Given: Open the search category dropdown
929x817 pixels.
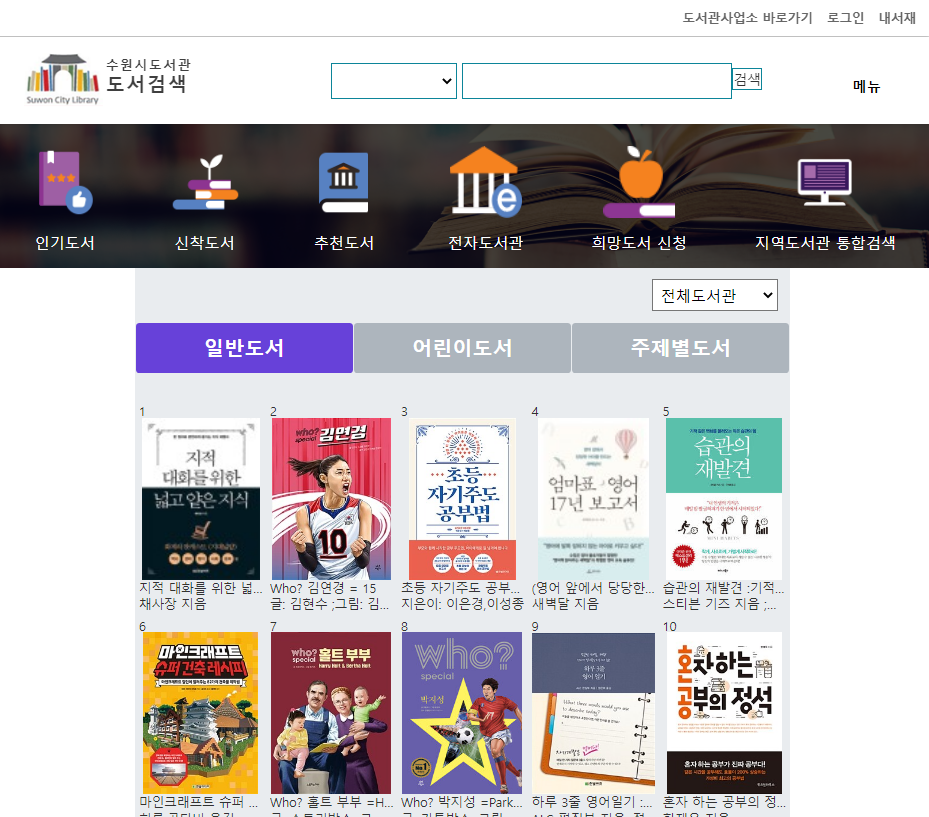Looking at the screenshot, I should coord(393,81).
